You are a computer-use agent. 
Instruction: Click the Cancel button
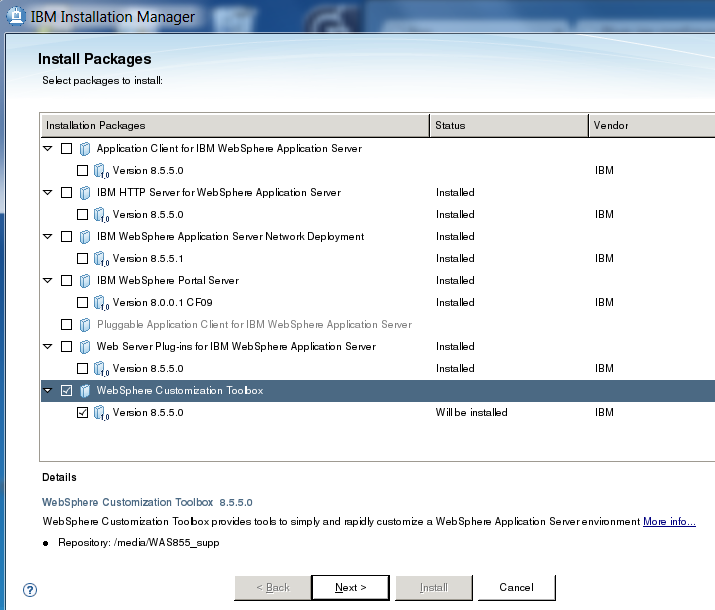(516, 588)
